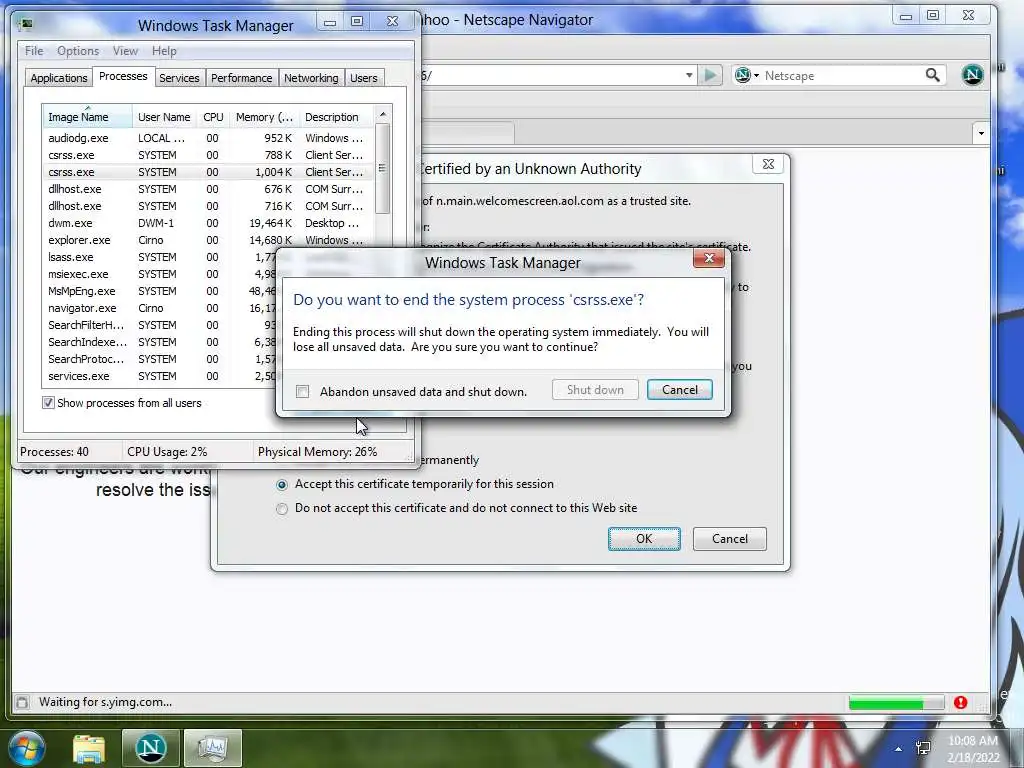Click the Netscape search magnifier icon
The height and width of the screenshot is (768, 1024).
click(x=933, y=75)
